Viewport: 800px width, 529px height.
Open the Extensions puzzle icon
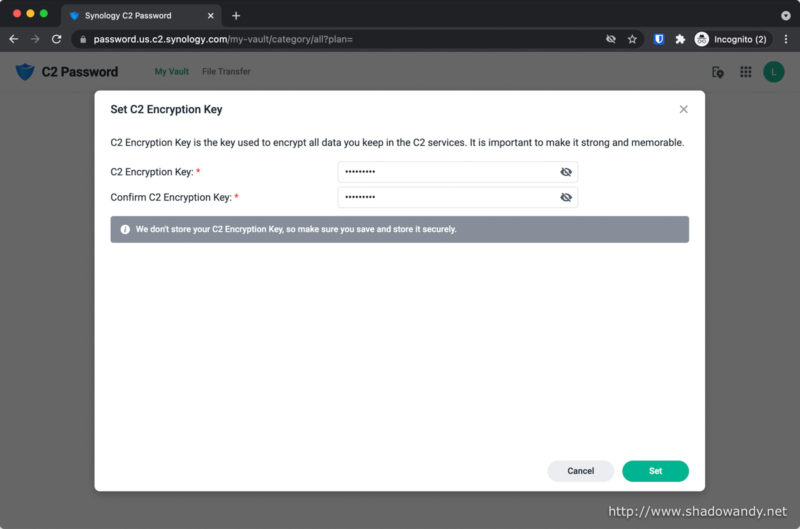point(680,39)
